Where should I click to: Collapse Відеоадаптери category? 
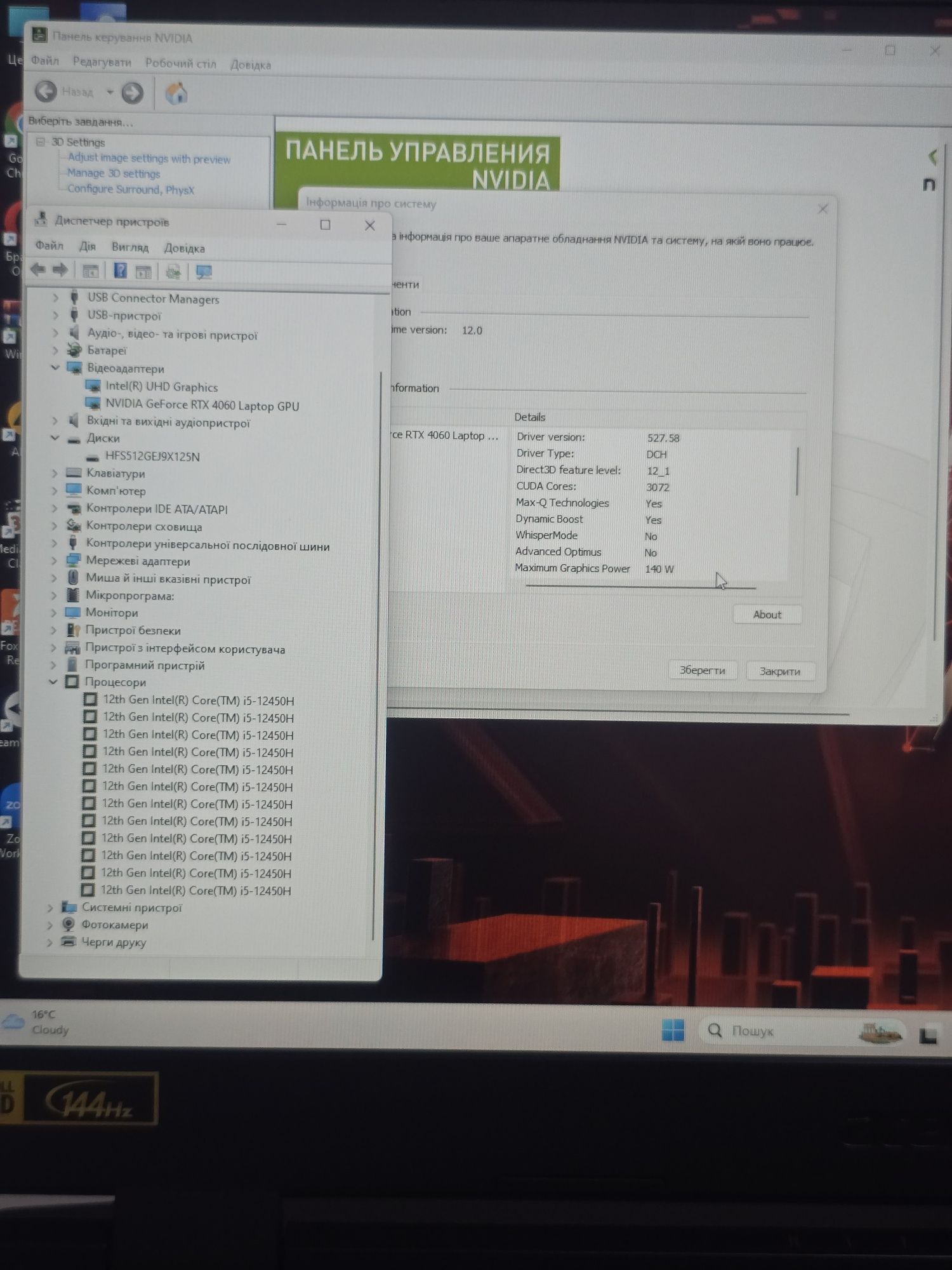tap(55, 368)
